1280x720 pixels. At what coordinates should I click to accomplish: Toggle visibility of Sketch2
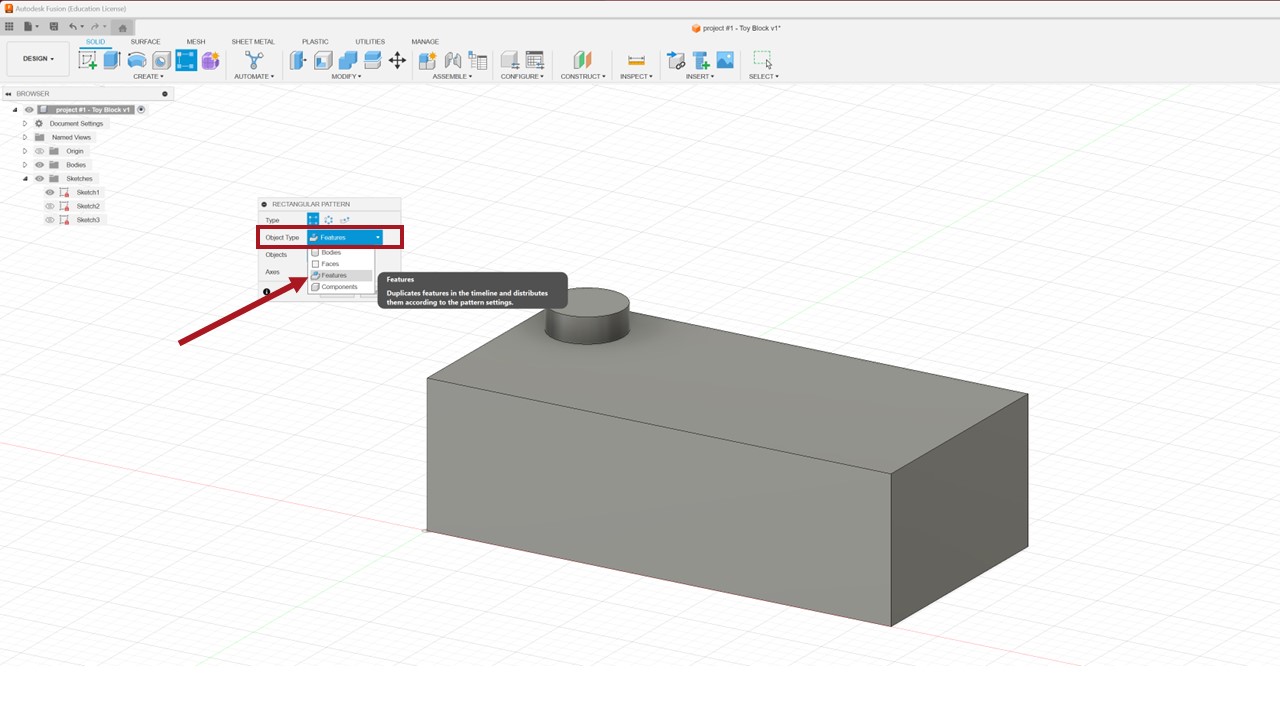pyautogui.click(x=50, y=206)
